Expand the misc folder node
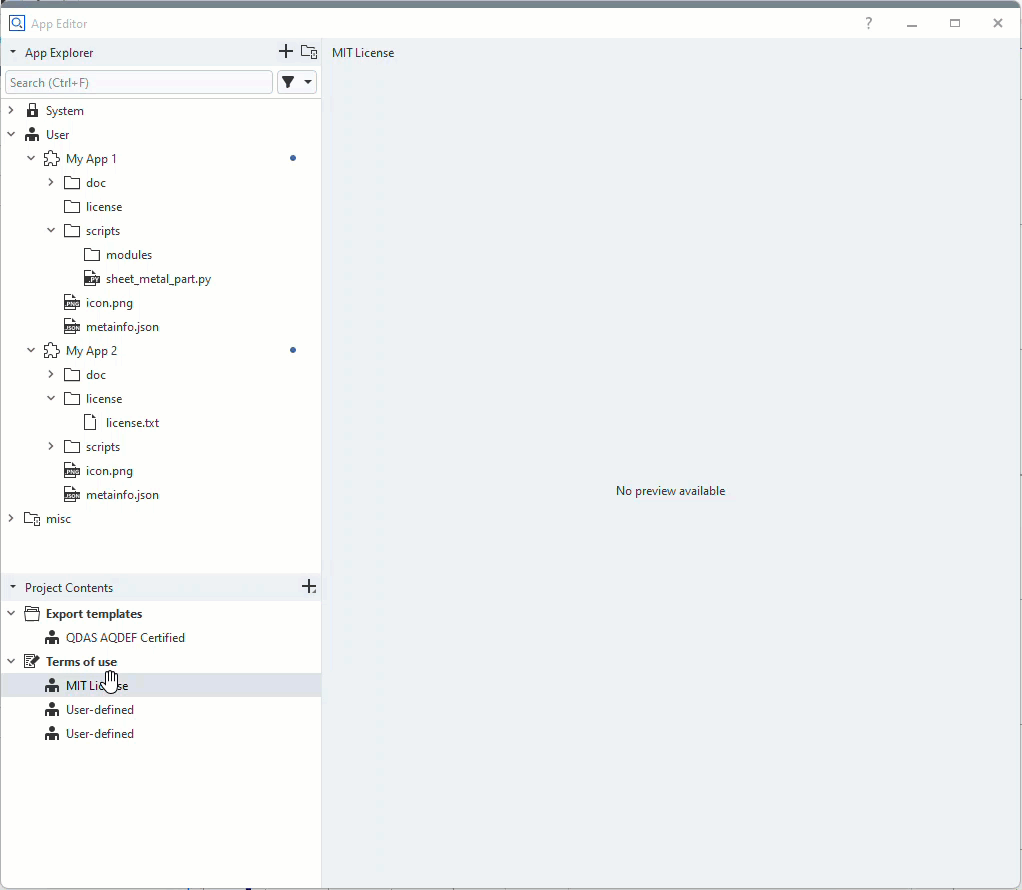1022x890 pixels. pos(11,519)
